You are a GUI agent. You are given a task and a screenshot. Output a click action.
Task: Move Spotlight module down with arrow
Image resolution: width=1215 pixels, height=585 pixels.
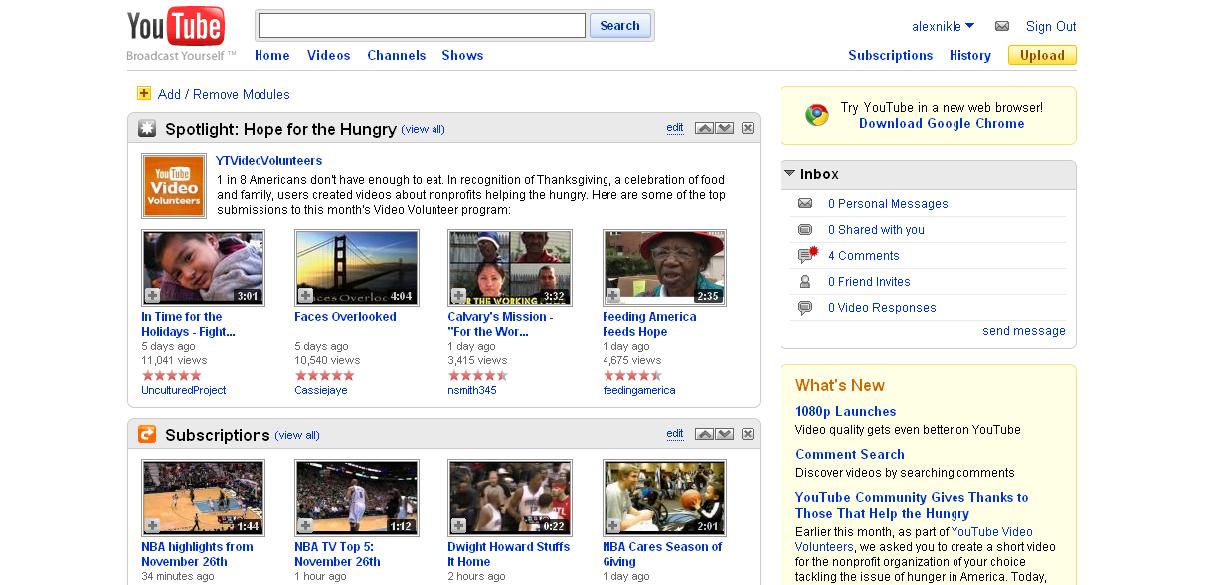724,128
